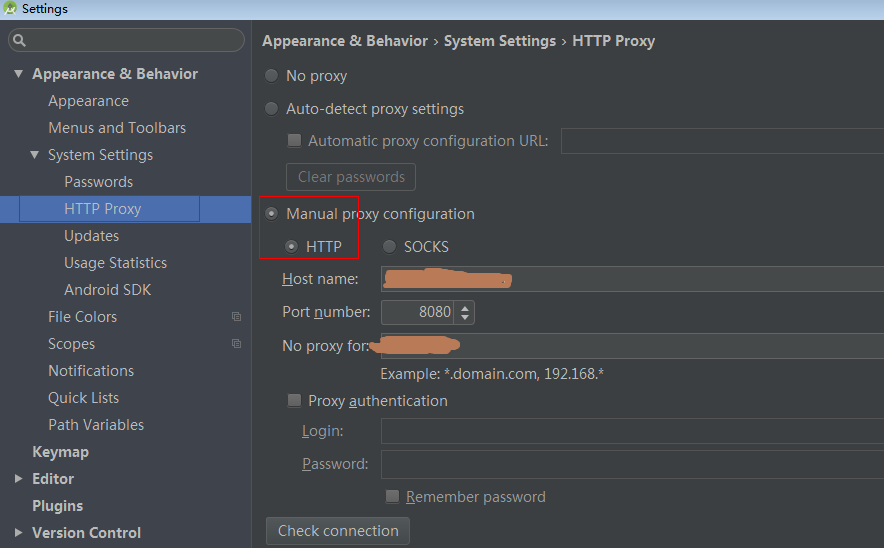
Task: Click the Host name input field
Action: (632, 279)
